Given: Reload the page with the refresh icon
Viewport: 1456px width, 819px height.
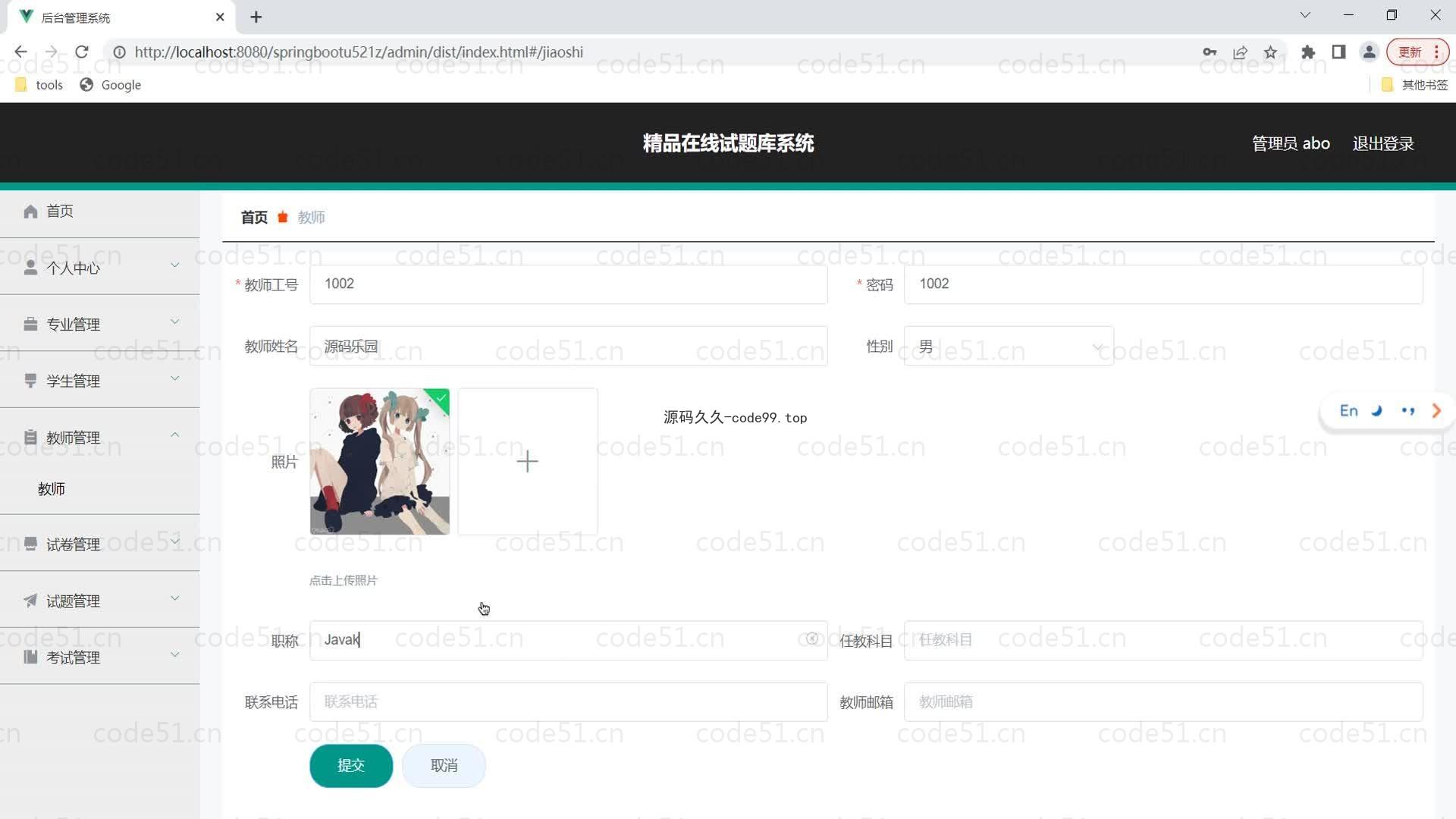Looking at the screenshot, I should pyautogui.click(x=82, y=52).
